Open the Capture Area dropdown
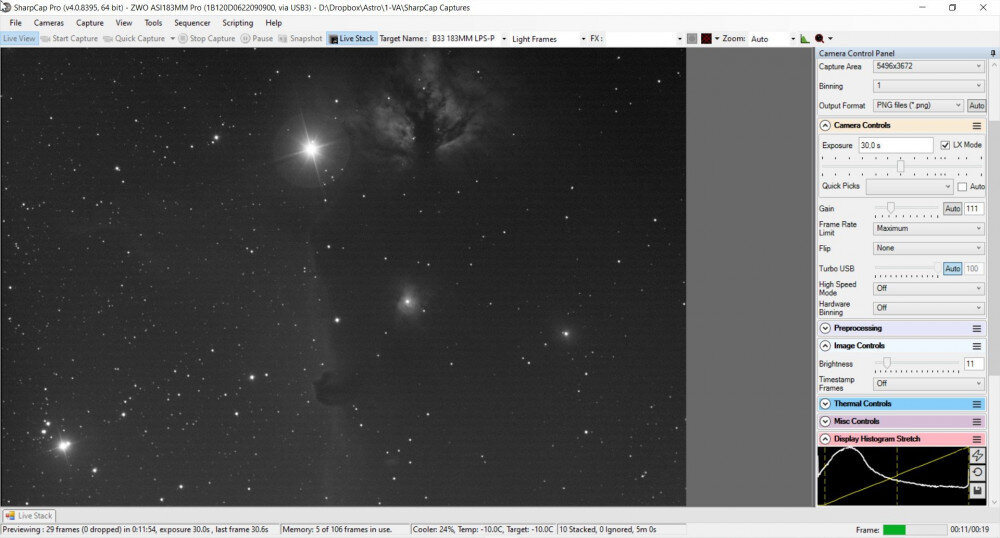This screenshot has width=1000, height=538. [x=929, y=66]
